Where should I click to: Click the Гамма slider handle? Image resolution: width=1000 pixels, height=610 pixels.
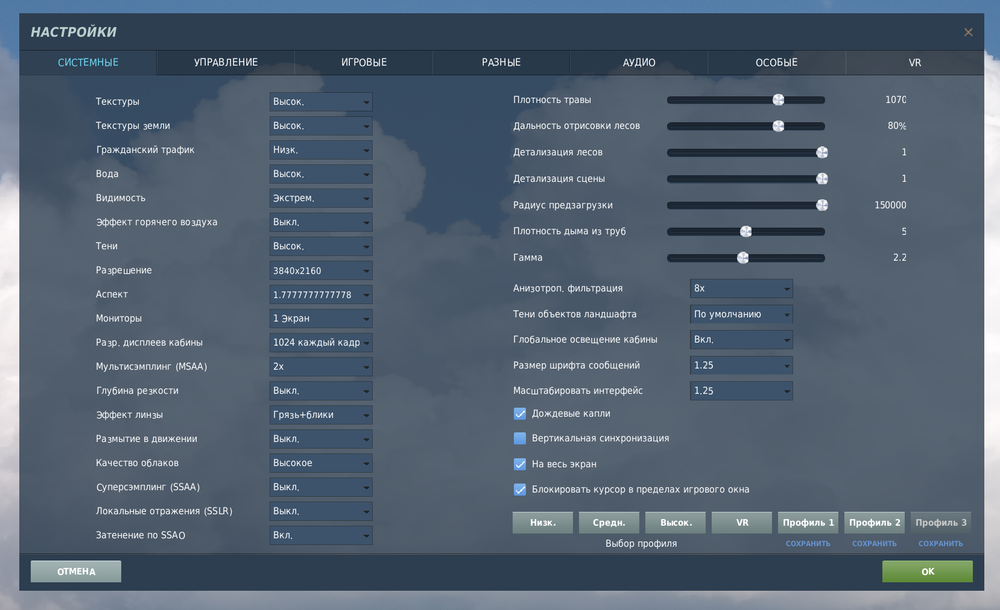[743, 258]
